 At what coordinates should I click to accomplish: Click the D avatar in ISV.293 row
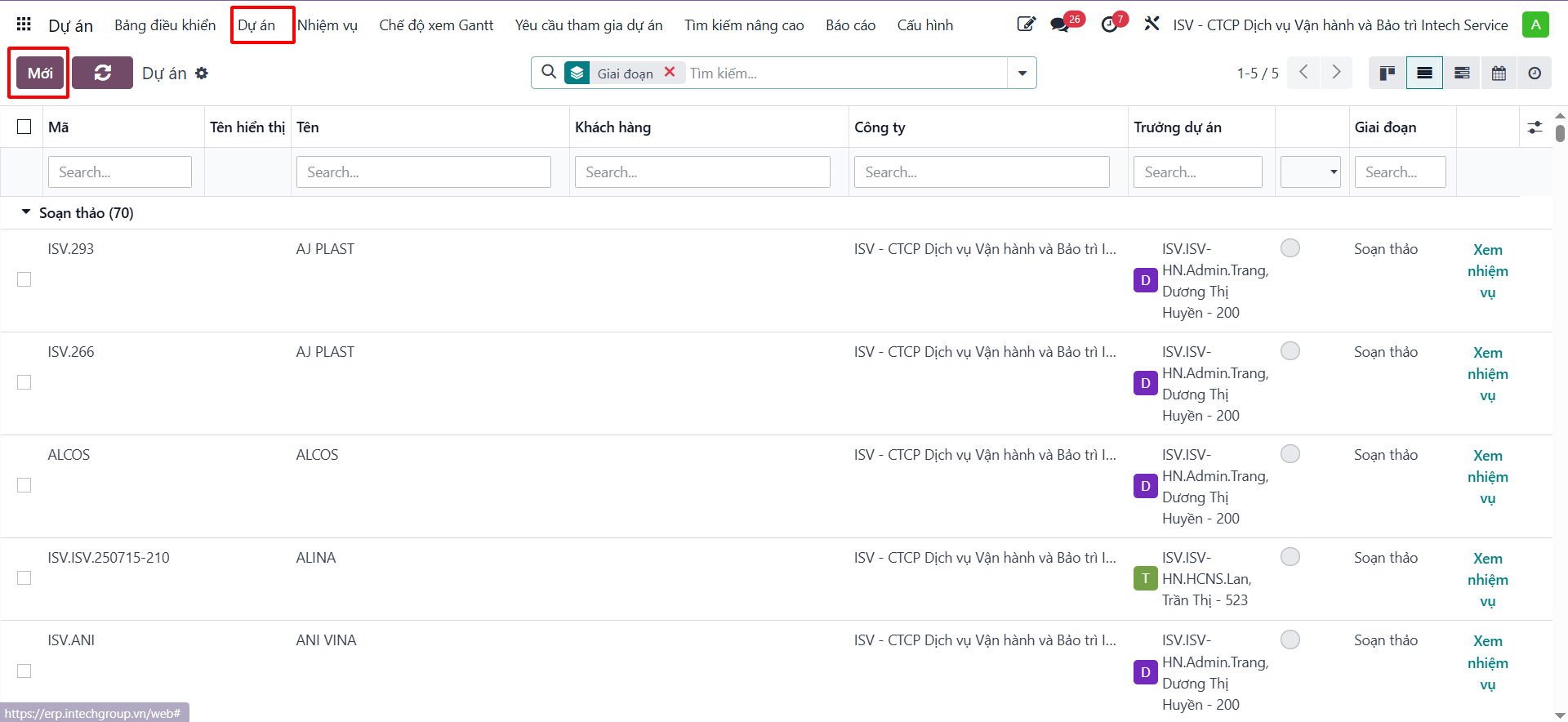click(x=1146, y=280)
